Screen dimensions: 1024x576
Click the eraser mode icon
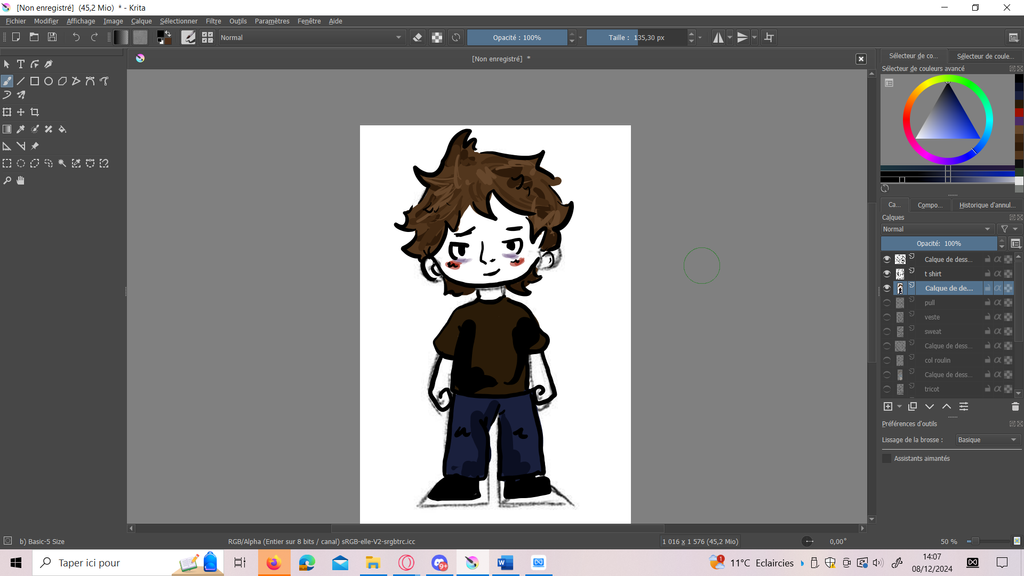click(x=418, y=37)
